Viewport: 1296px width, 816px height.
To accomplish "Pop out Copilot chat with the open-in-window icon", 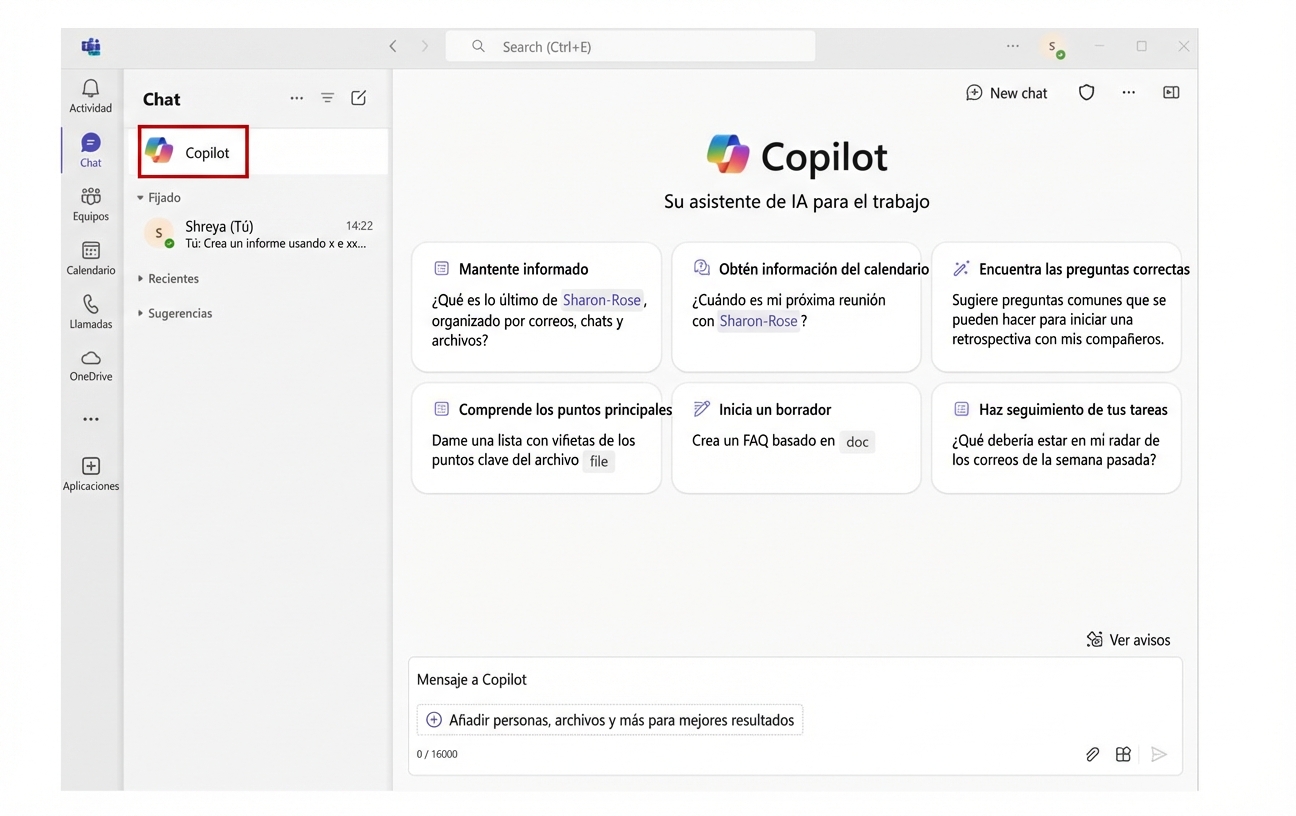I will [x=1171, y=92].
